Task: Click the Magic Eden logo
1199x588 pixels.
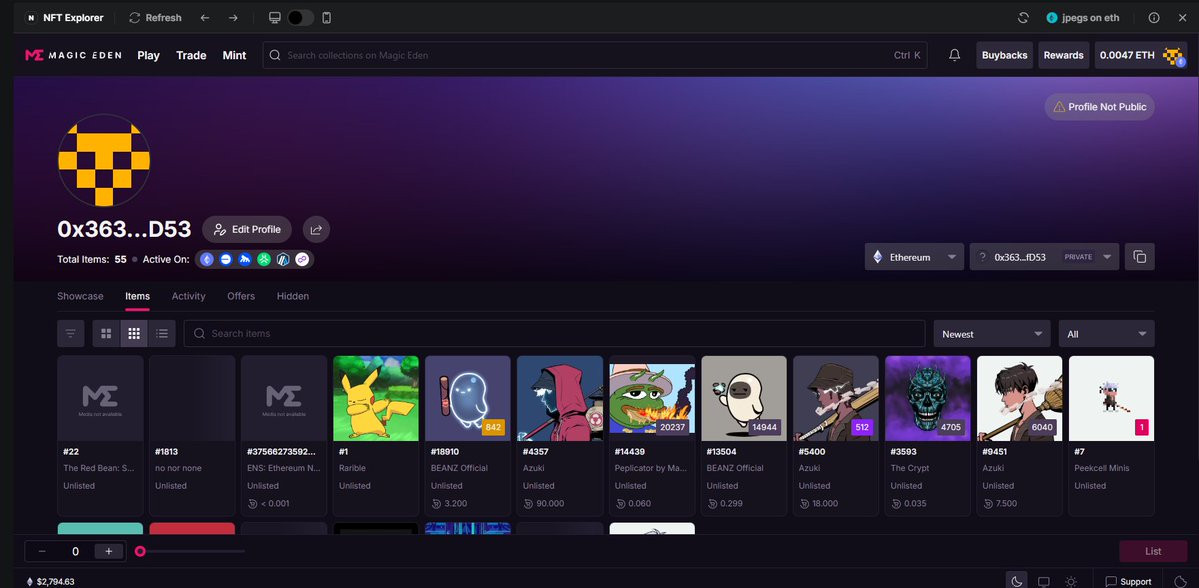Action: [73, 55]
